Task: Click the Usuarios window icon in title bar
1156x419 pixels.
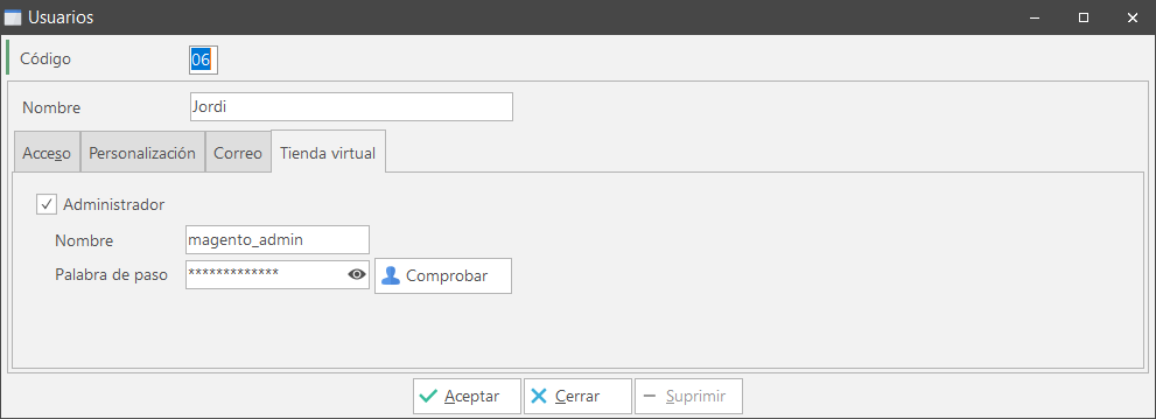Action: pyautogui.click(x=13, y=18)
